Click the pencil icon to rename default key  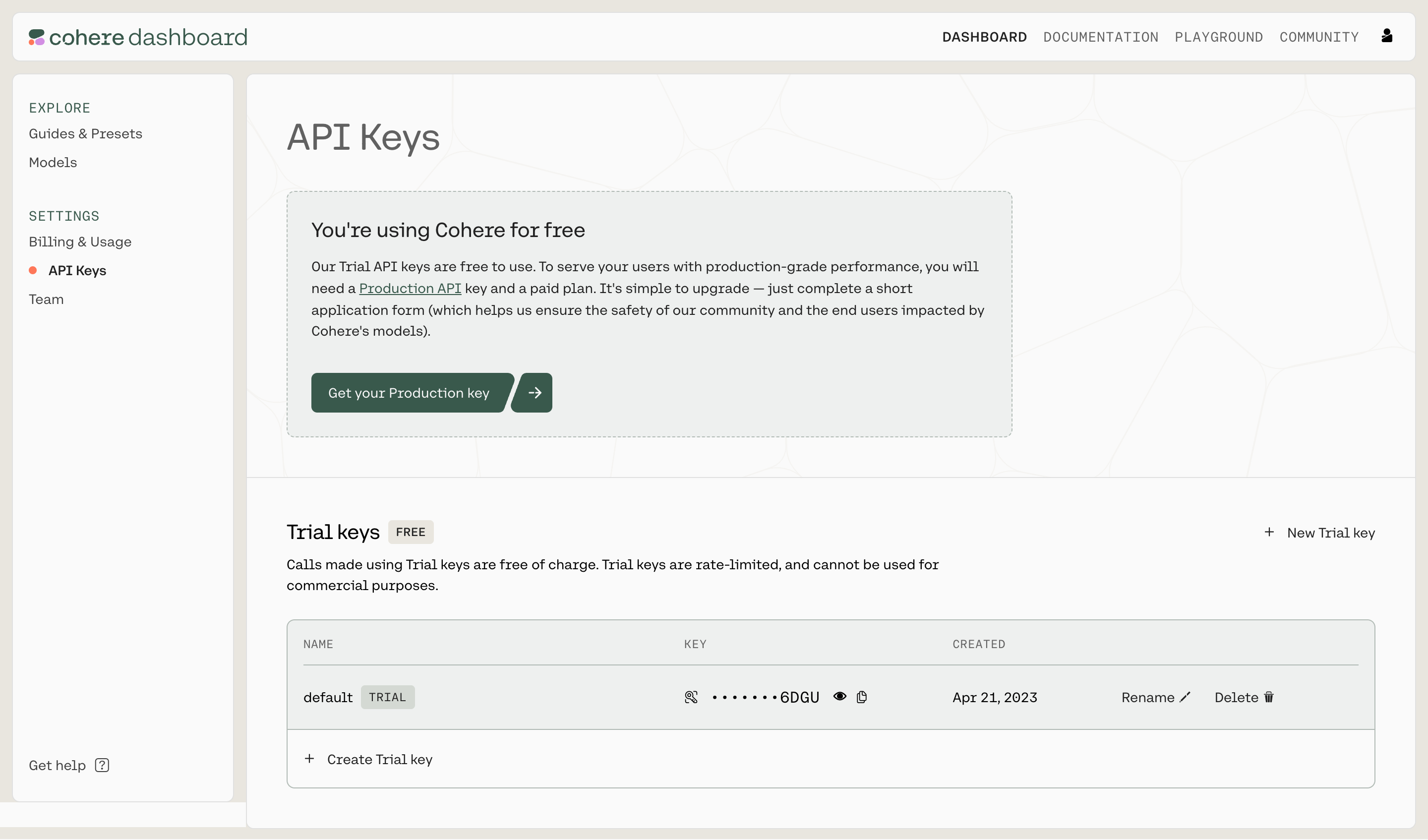coord(1185,697)
